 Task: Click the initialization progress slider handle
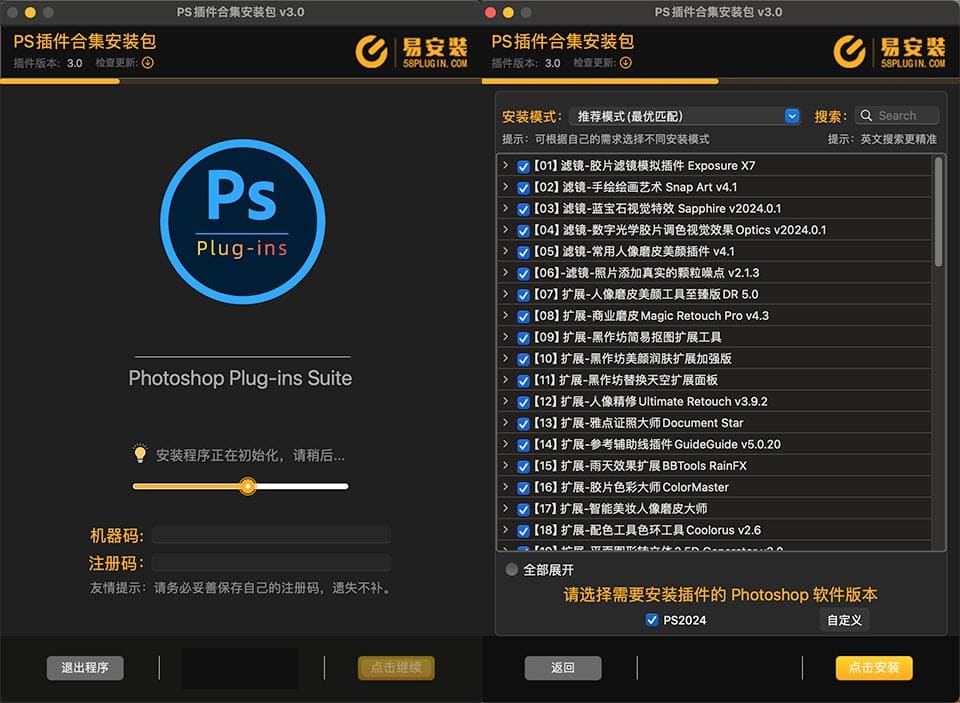tap(247, 486)
